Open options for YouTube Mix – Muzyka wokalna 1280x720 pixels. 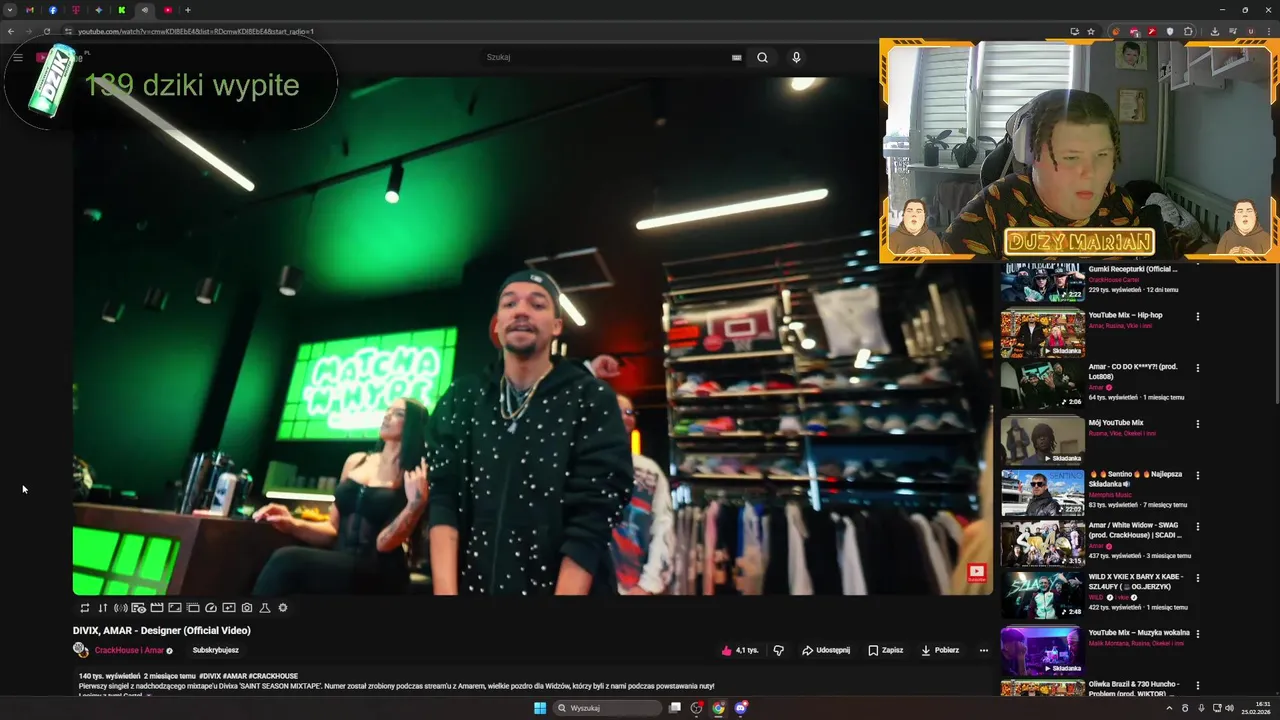pos(1197,634)
